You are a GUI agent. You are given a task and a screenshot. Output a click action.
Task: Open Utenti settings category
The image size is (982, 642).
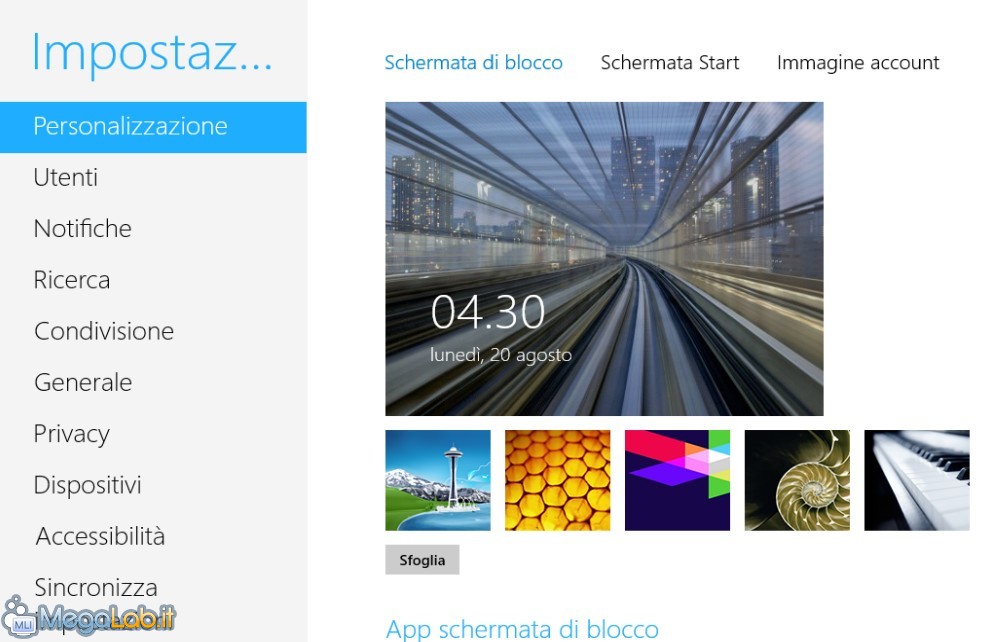point(66,177)
